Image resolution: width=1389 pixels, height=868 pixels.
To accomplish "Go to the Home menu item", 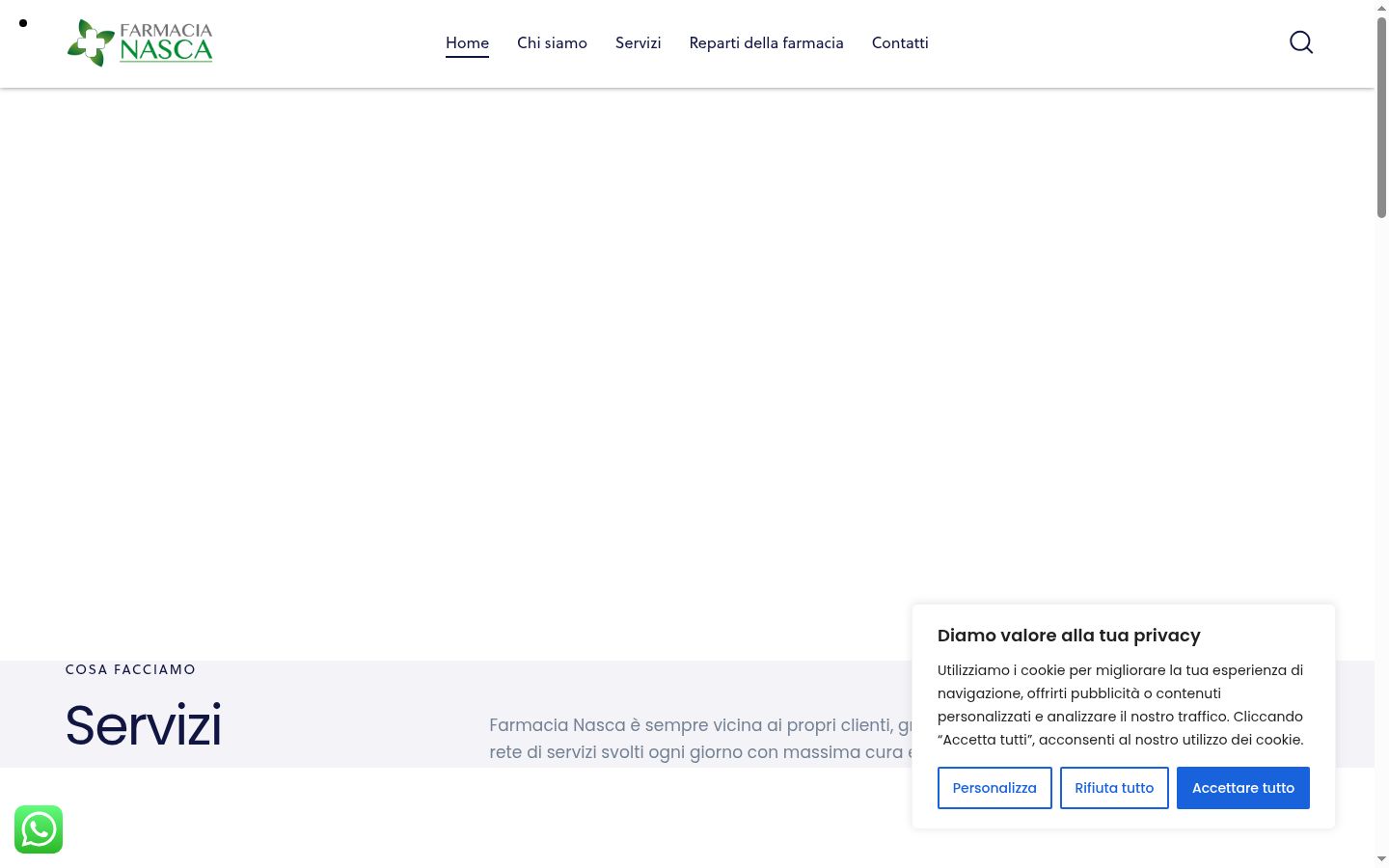I will [x=467, y=42].
